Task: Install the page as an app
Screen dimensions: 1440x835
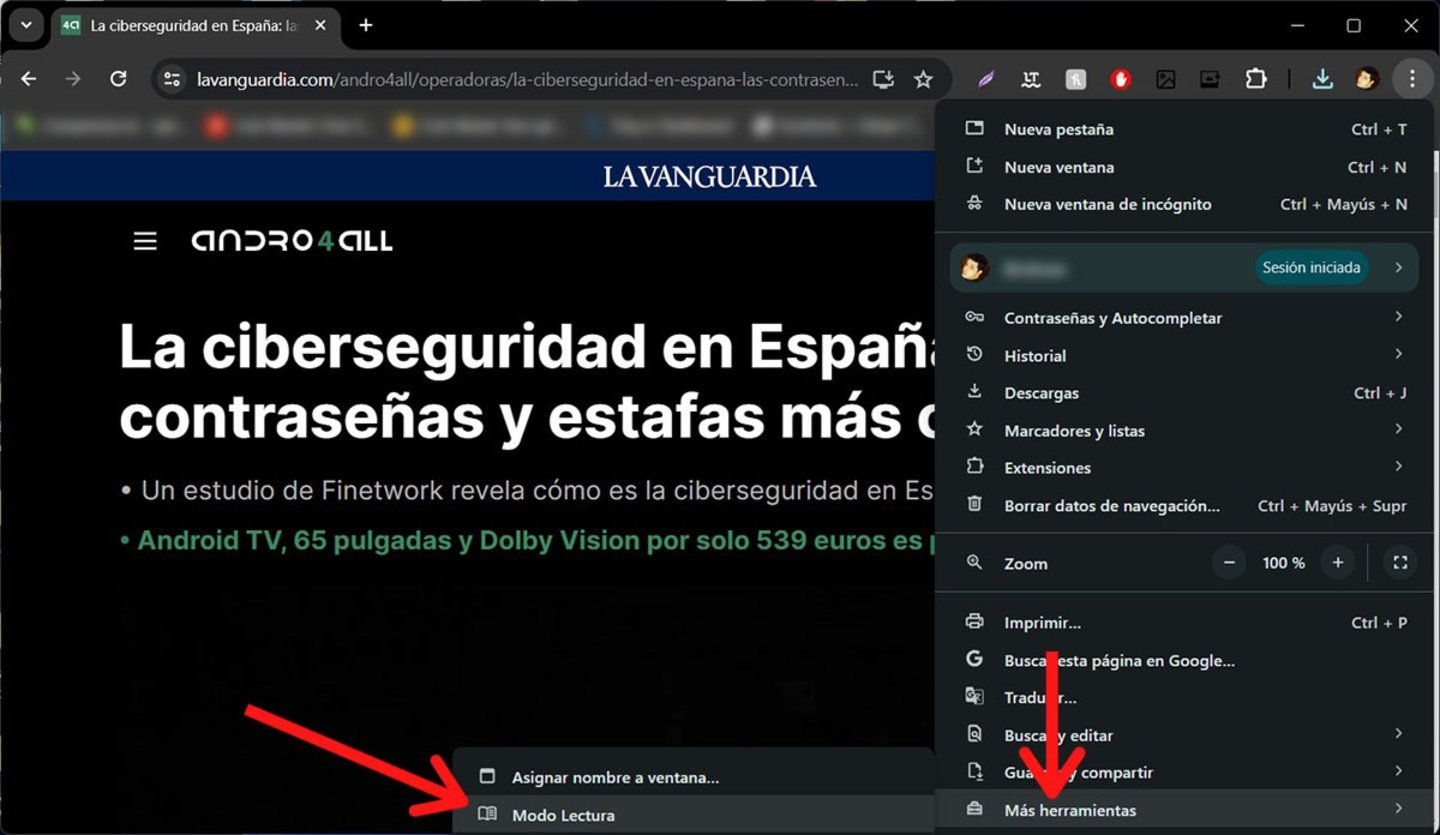Action: 883,79
